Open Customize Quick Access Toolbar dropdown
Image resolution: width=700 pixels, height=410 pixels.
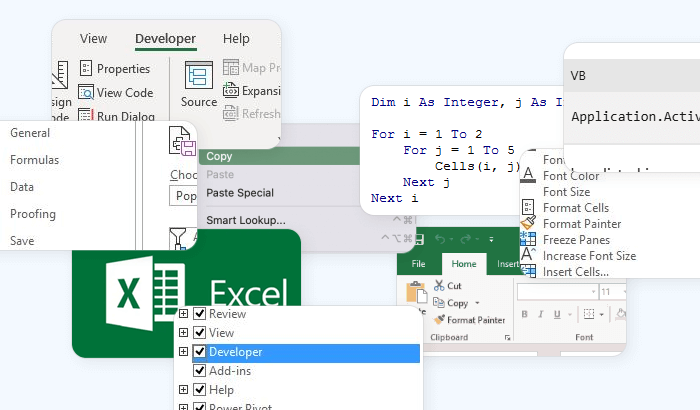pyautogui.click(x=491, y=239)
